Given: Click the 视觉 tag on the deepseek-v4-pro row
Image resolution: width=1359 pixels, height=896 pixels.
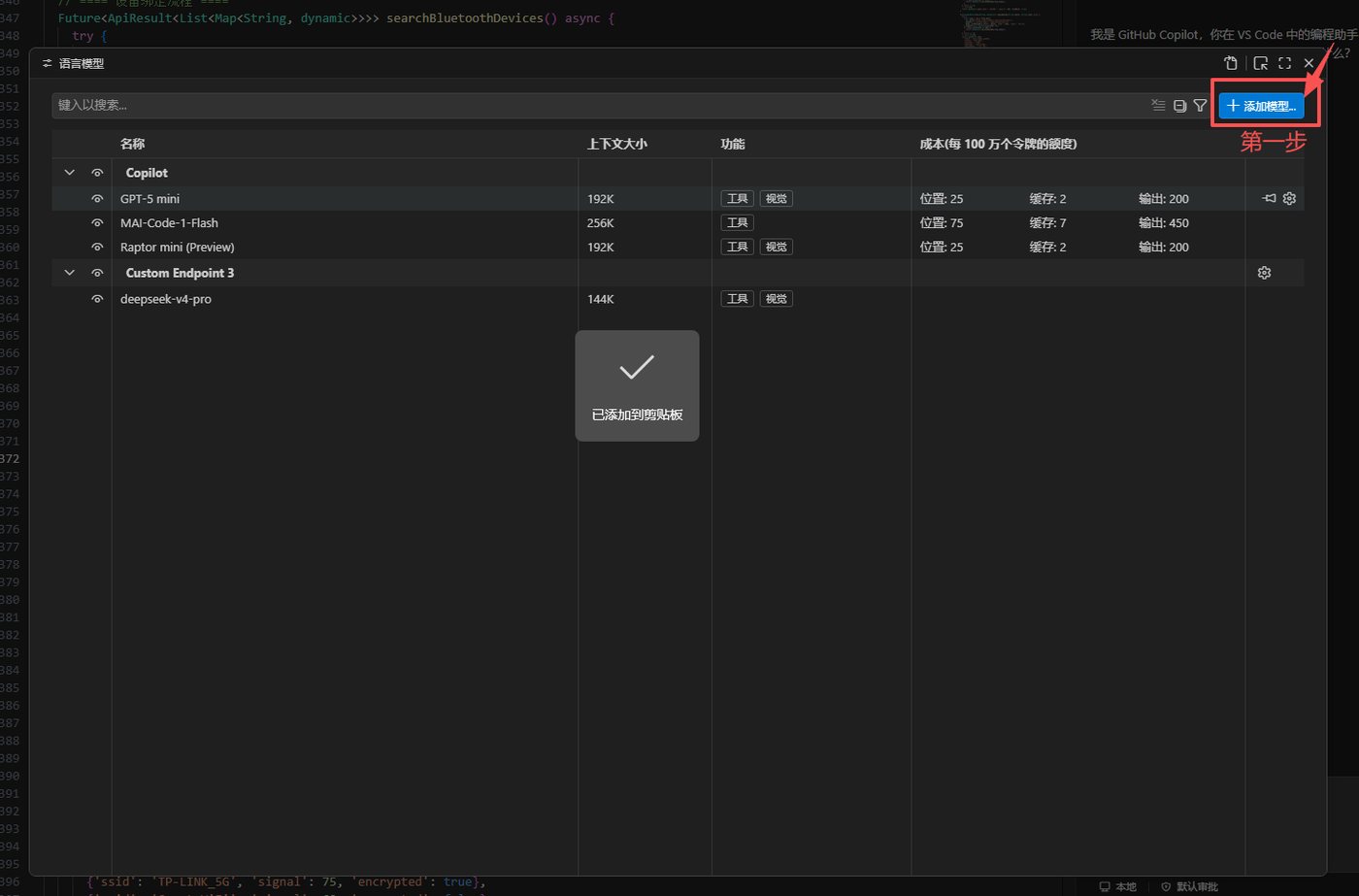Looking at the screenshot, I should click(x=777, y=299).
